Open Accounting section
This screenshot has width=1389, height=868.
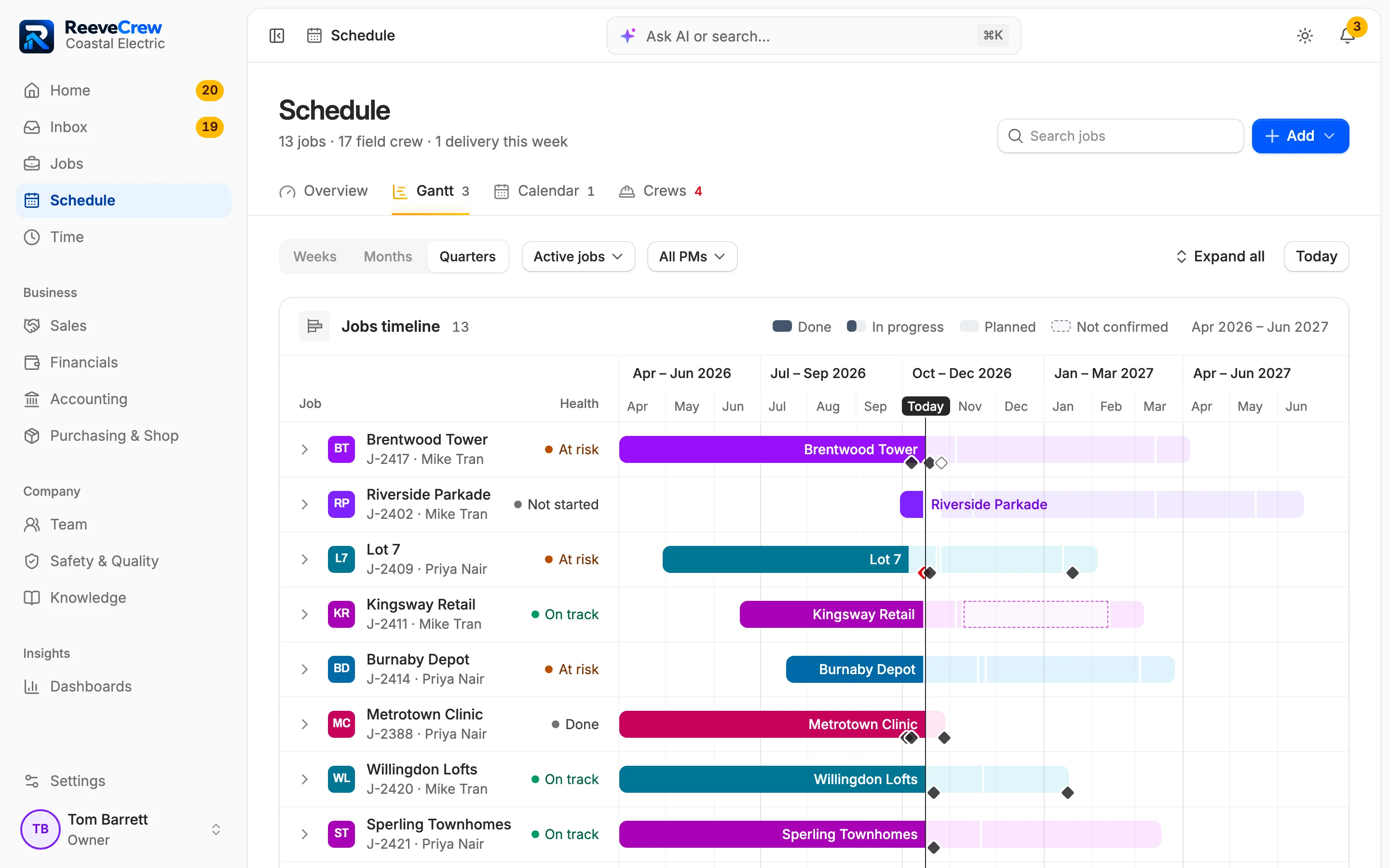(x=123, y=399)
